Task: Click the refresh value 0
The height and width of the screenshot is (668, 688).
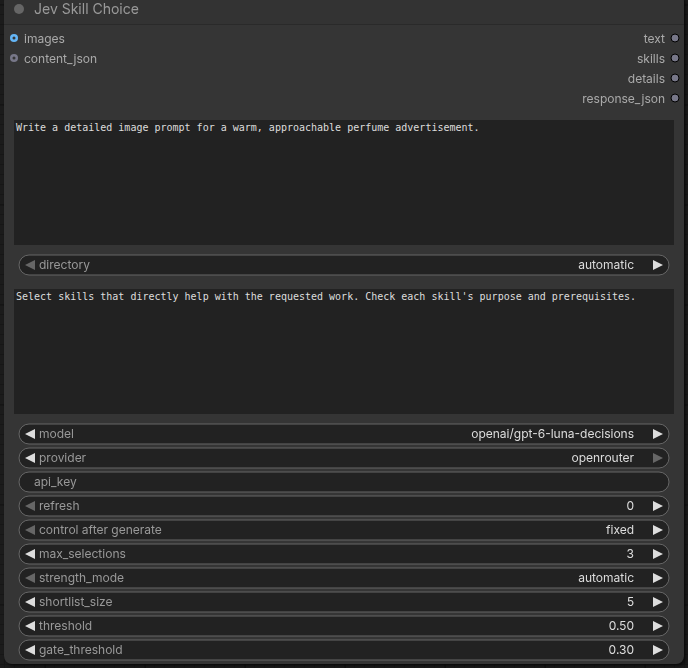Action: (x=630, y=506)
